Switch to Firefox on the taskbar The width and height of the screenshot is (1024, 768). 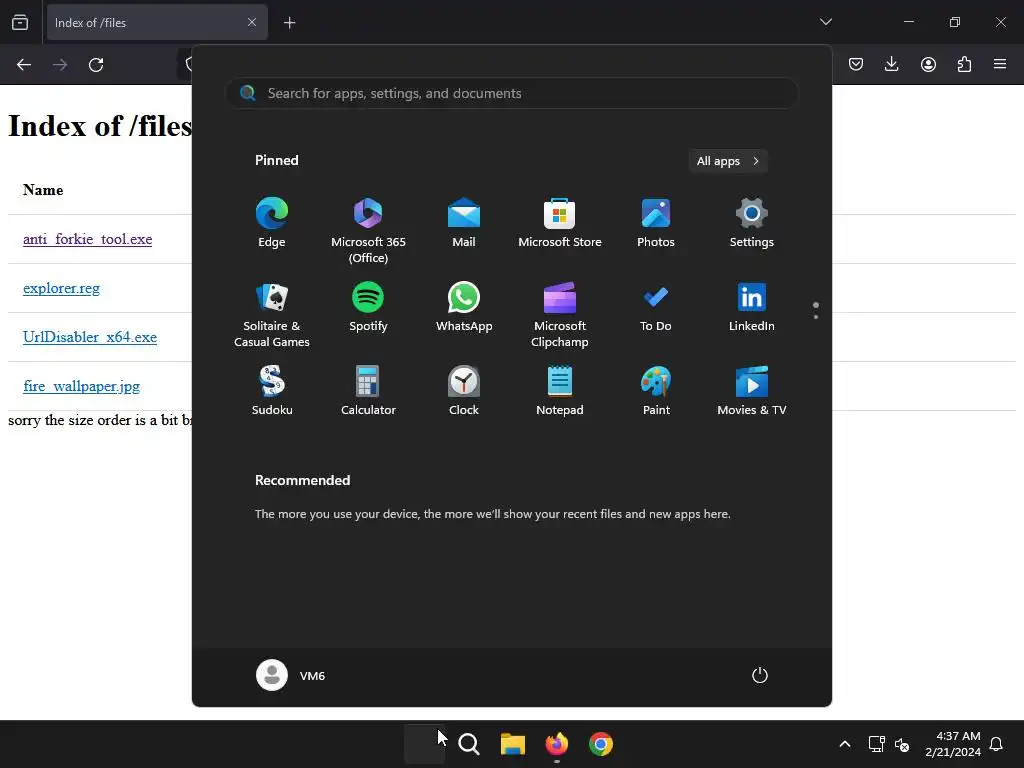pos(556,744)
